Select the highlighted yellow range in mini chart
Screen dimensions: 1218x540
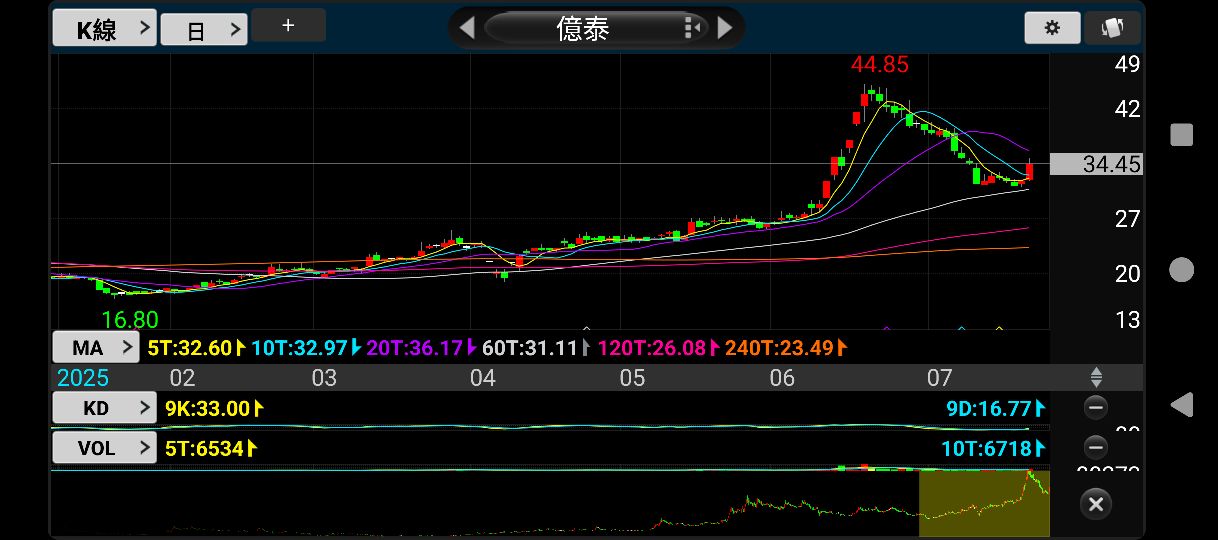[984, 503]
